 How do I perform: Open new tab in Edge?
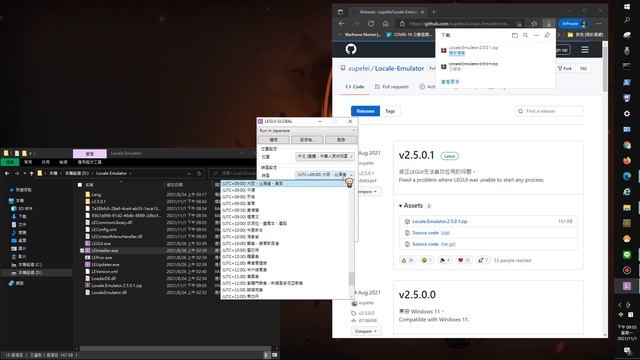[433, 12]
